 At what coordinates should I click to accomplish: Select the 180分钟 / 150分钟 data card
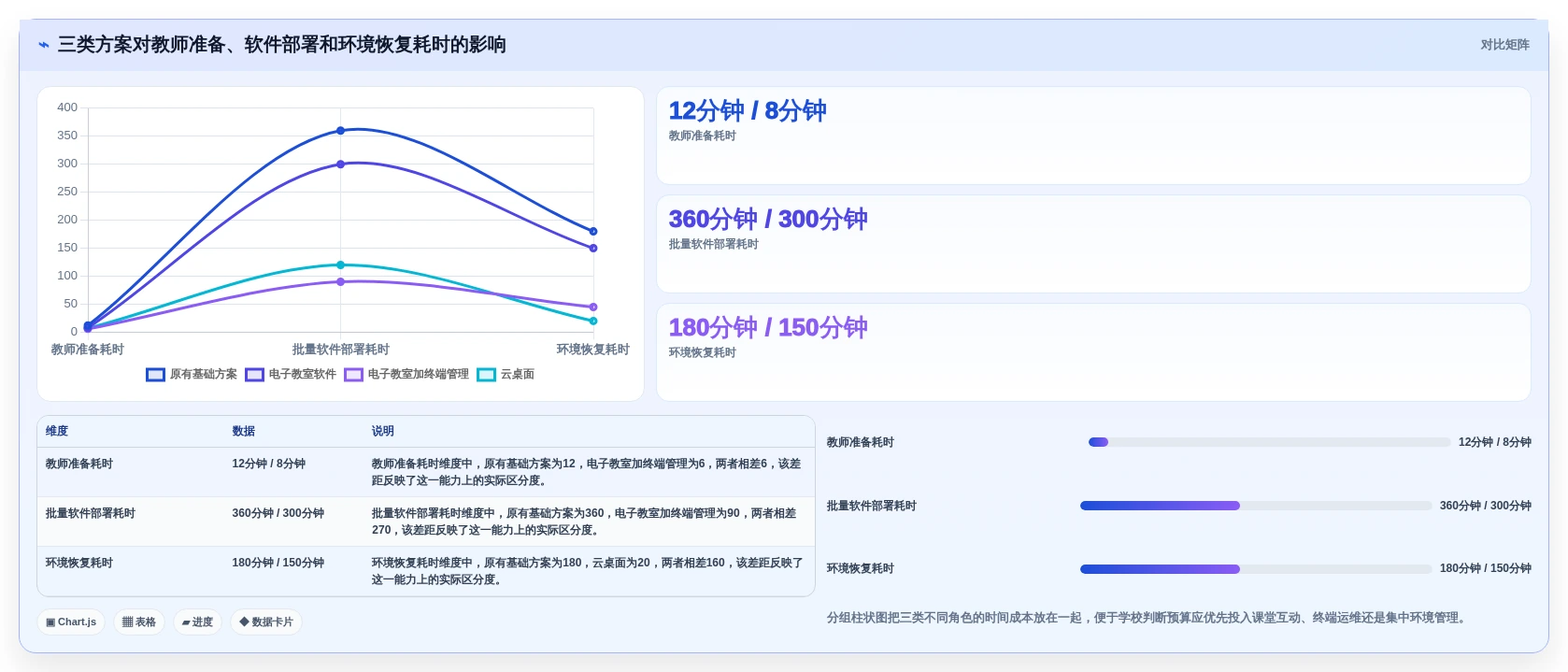tap(1093, 352)
